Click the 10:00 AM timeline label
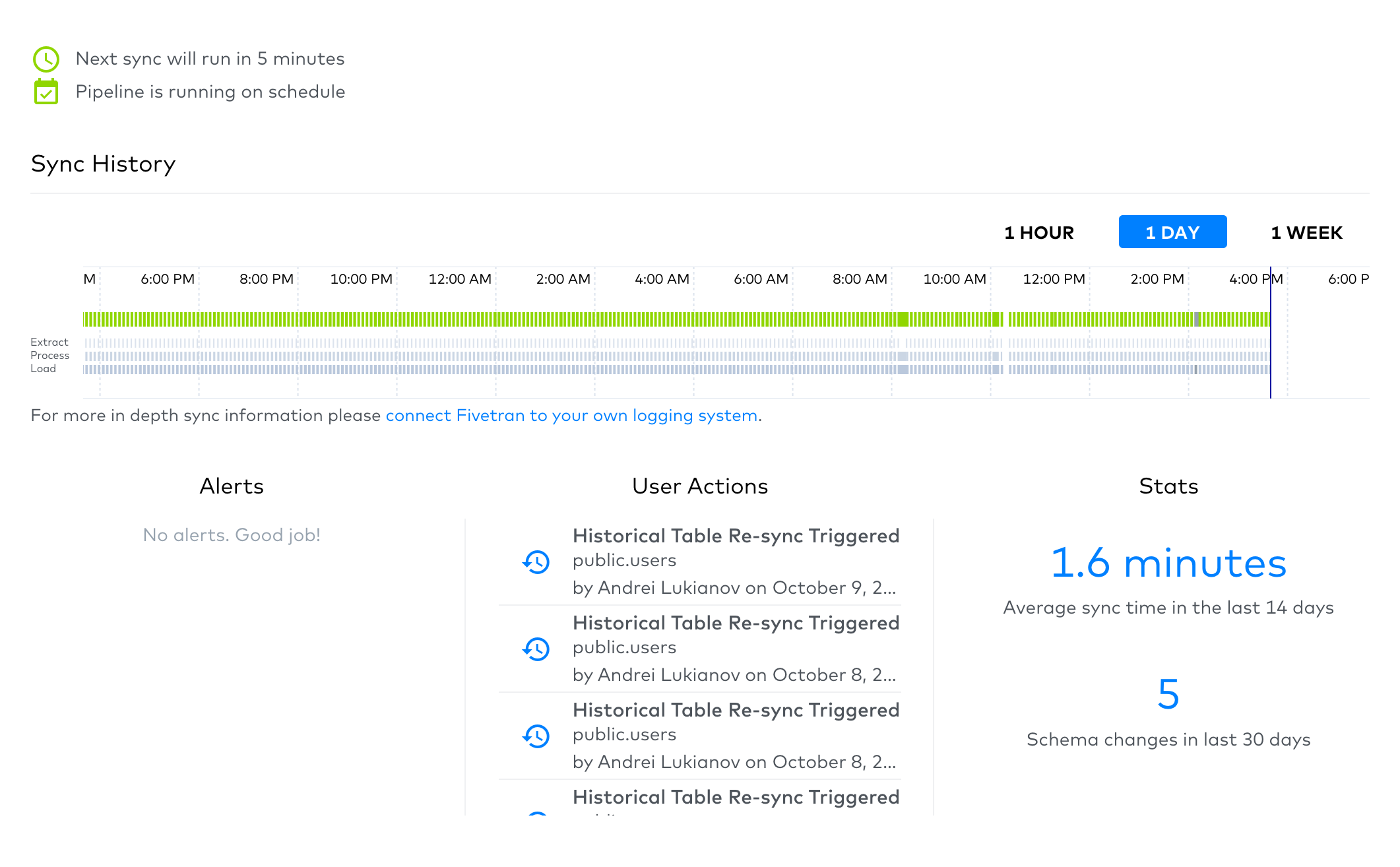Screen dimensions: 1400x867 click(x=955, y=279)
